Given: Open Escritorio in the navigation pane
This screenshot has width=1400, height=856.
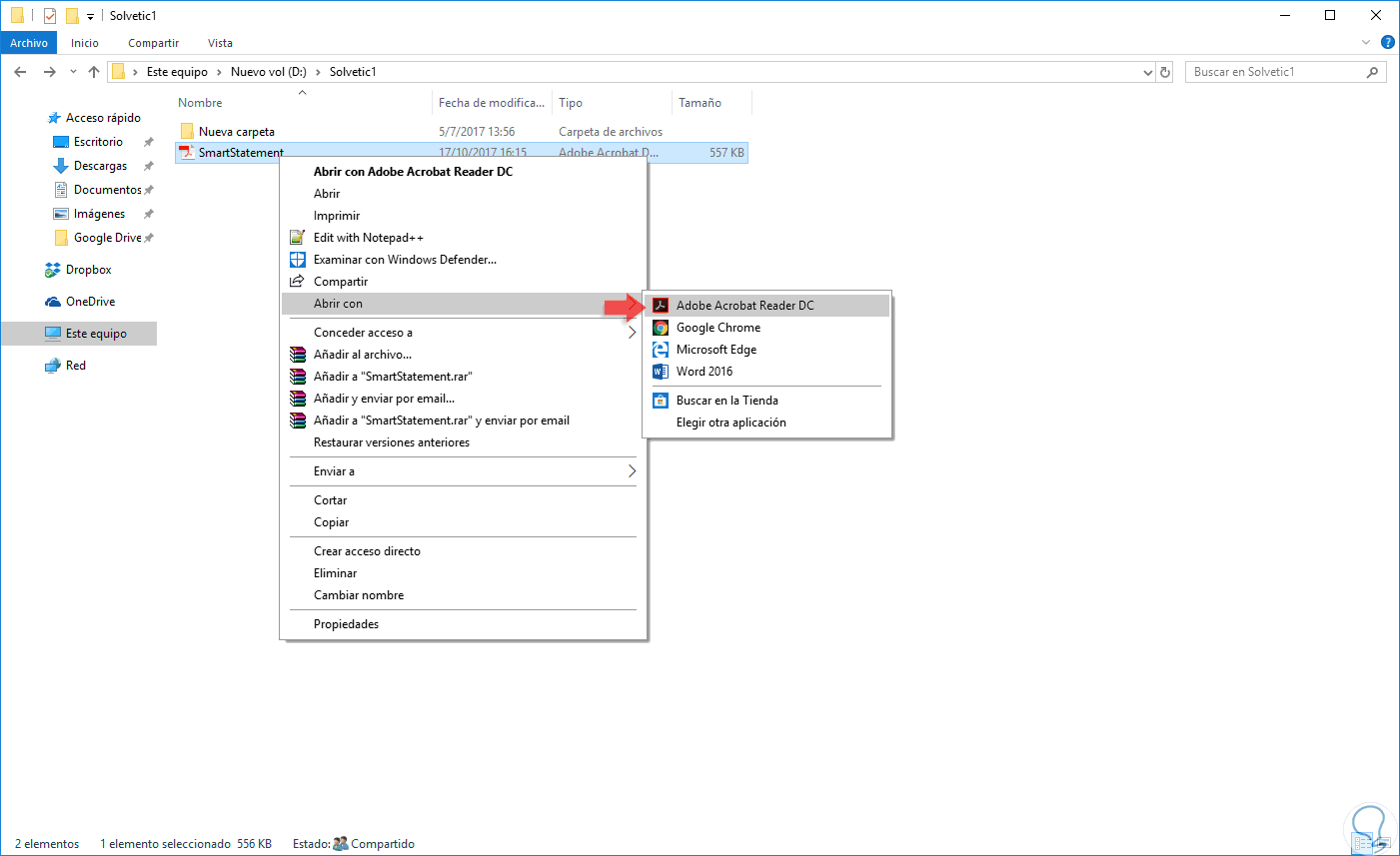Looking at the screenshot, I should point(98,142).
